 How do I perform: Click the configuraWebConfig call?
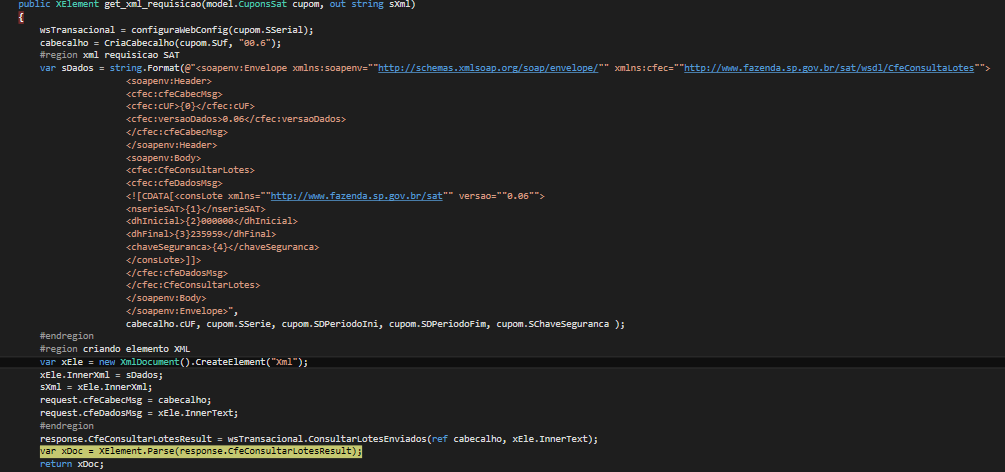pos(179,30)
